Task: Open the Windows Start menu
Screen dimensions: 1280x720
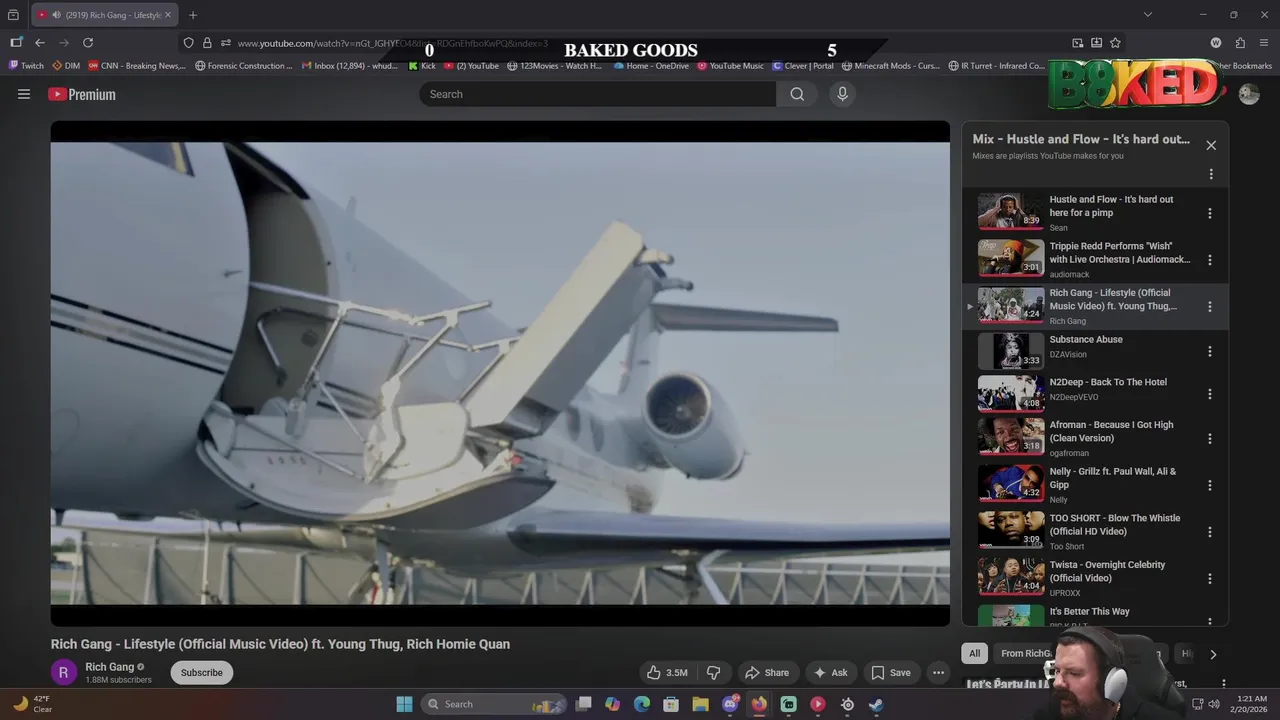Action: [404, 704]
